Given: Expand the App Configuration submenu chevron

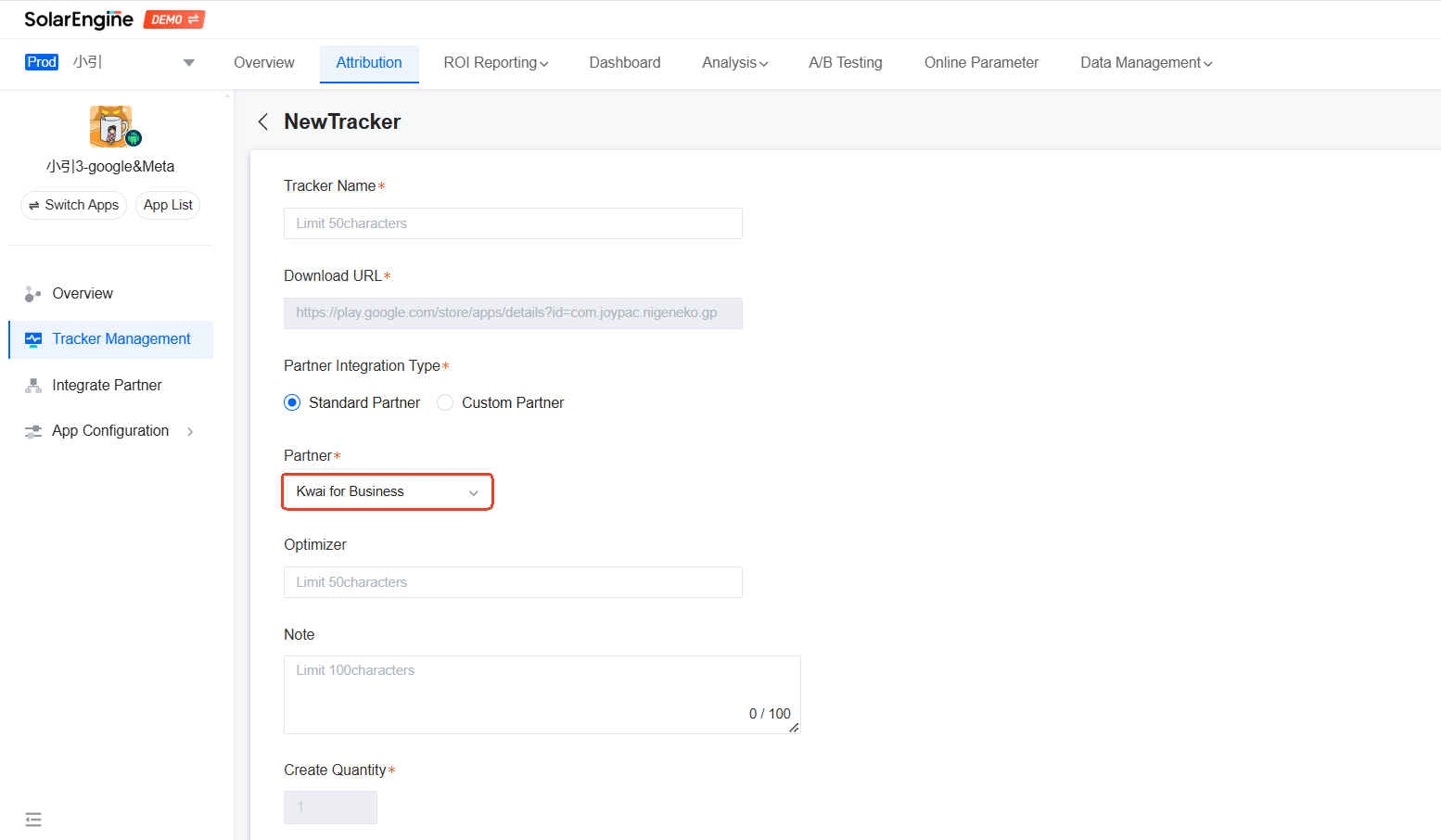Looking at the screenshot, I should (190, 431).
